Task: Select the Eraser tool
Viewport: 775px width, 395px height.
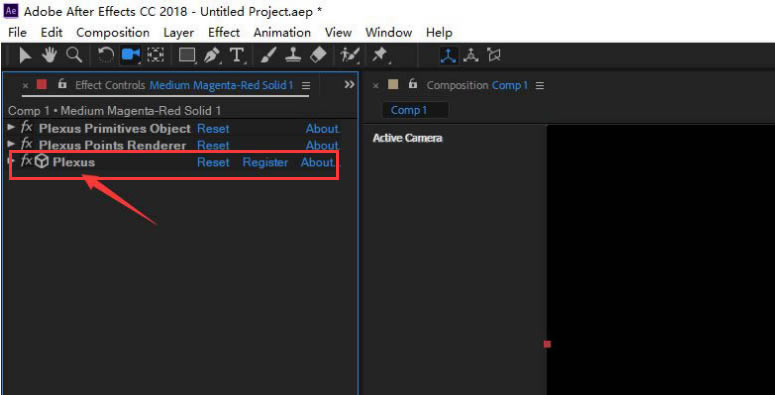Action: [x=318, y=55]
